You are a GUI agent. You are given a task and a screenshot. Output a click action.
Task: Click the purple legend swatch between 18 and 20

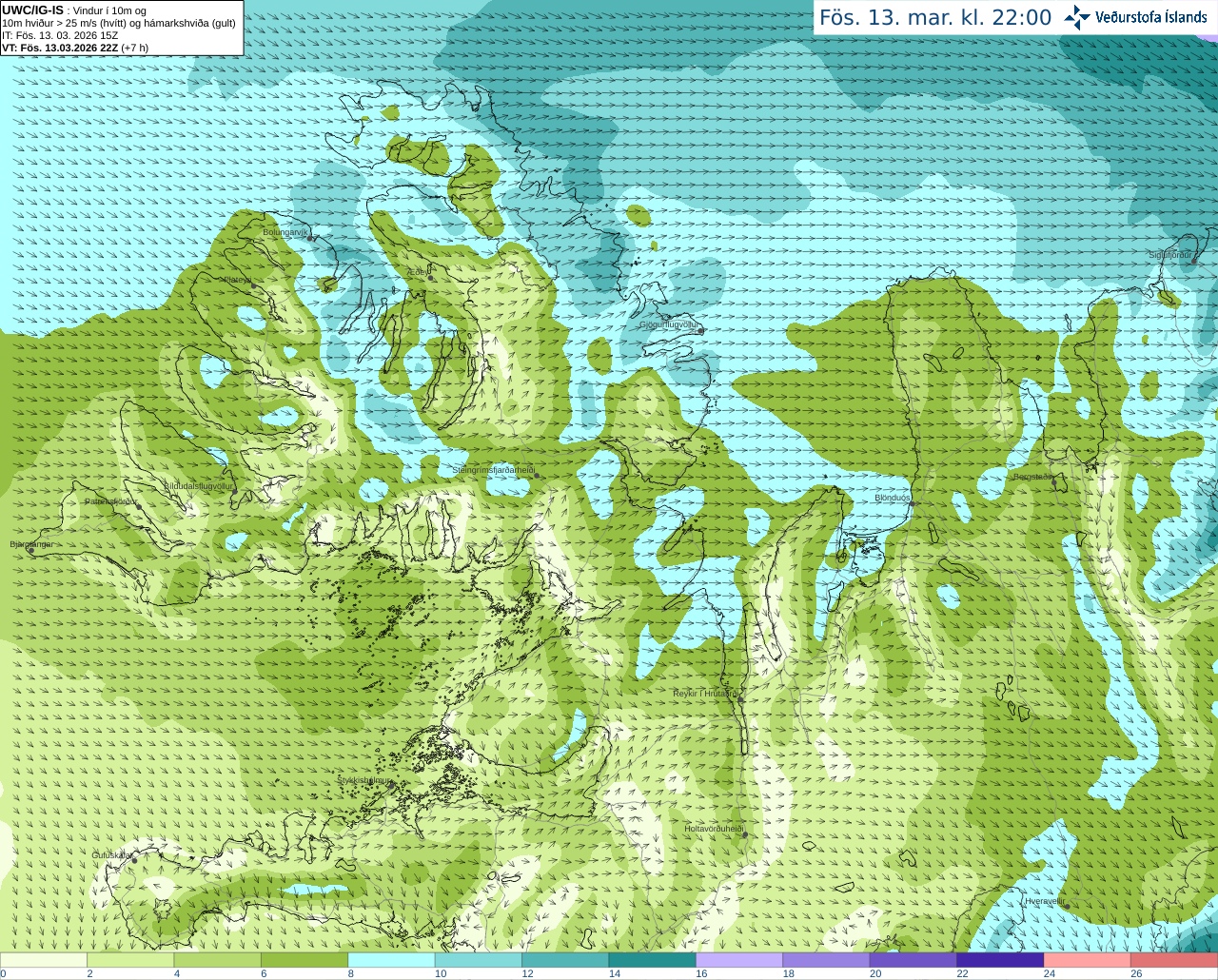point(826,960)
